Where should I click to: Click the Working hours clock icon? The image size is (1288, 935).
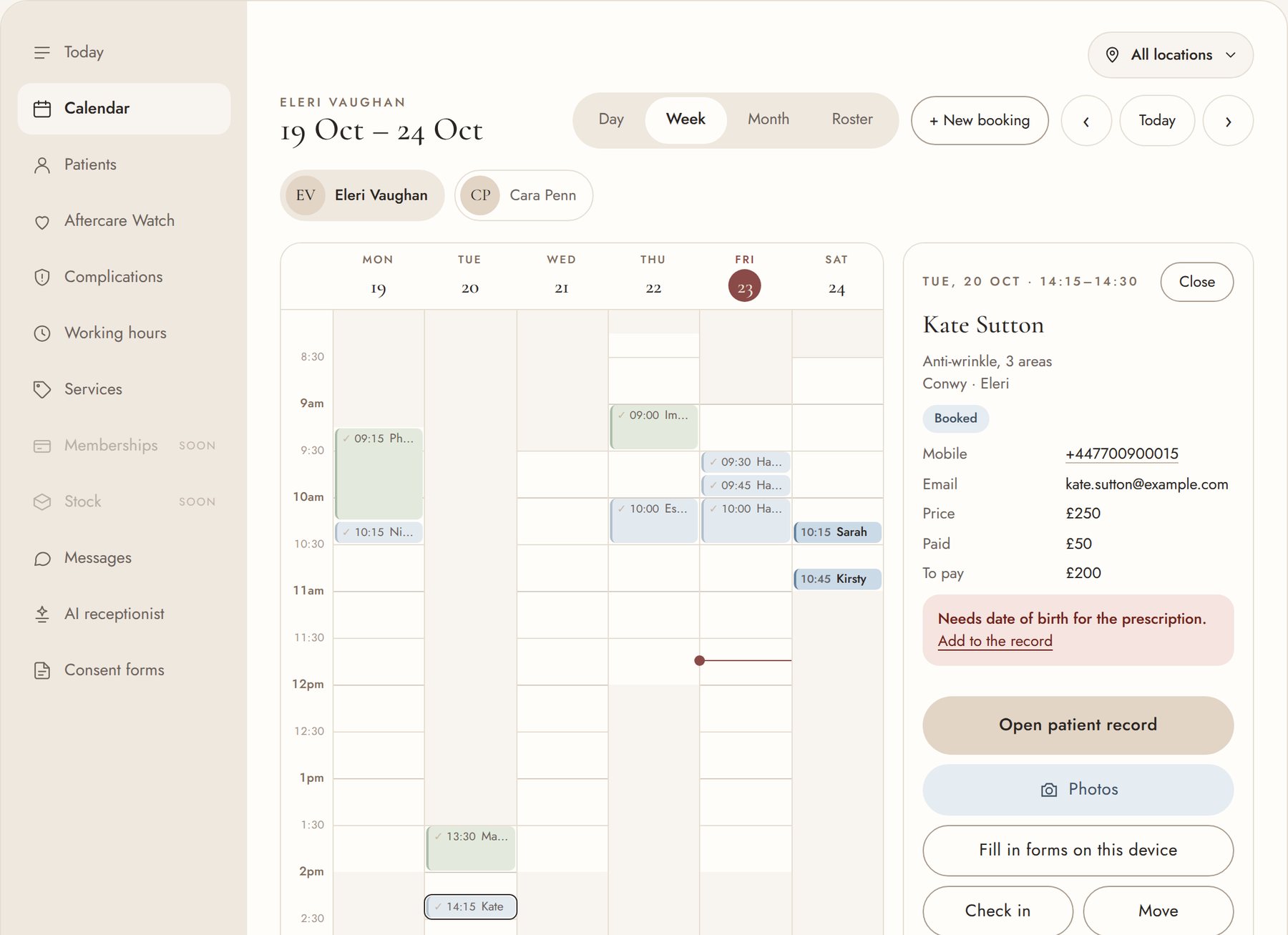pos(42,333)
